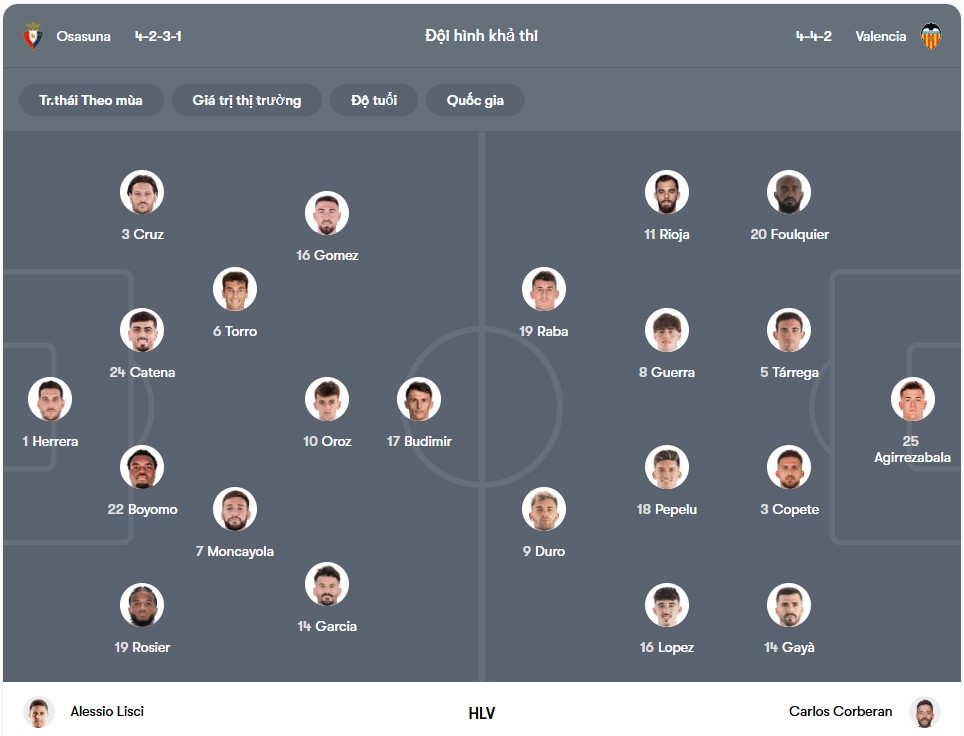The height and width of the screenshot is (736, 964).
Task: Open Guerra's player portrait
Action: [x=666, y=330]
